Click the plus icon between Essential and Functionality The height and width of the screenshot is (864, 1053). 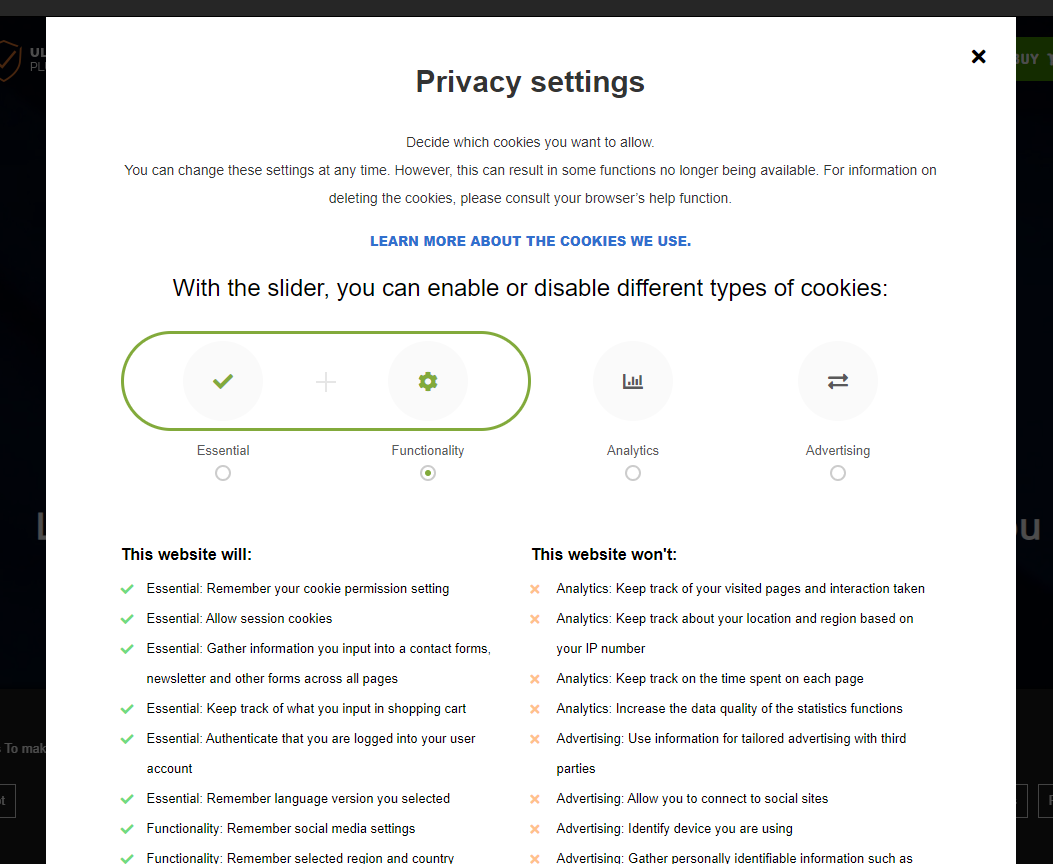326,381
